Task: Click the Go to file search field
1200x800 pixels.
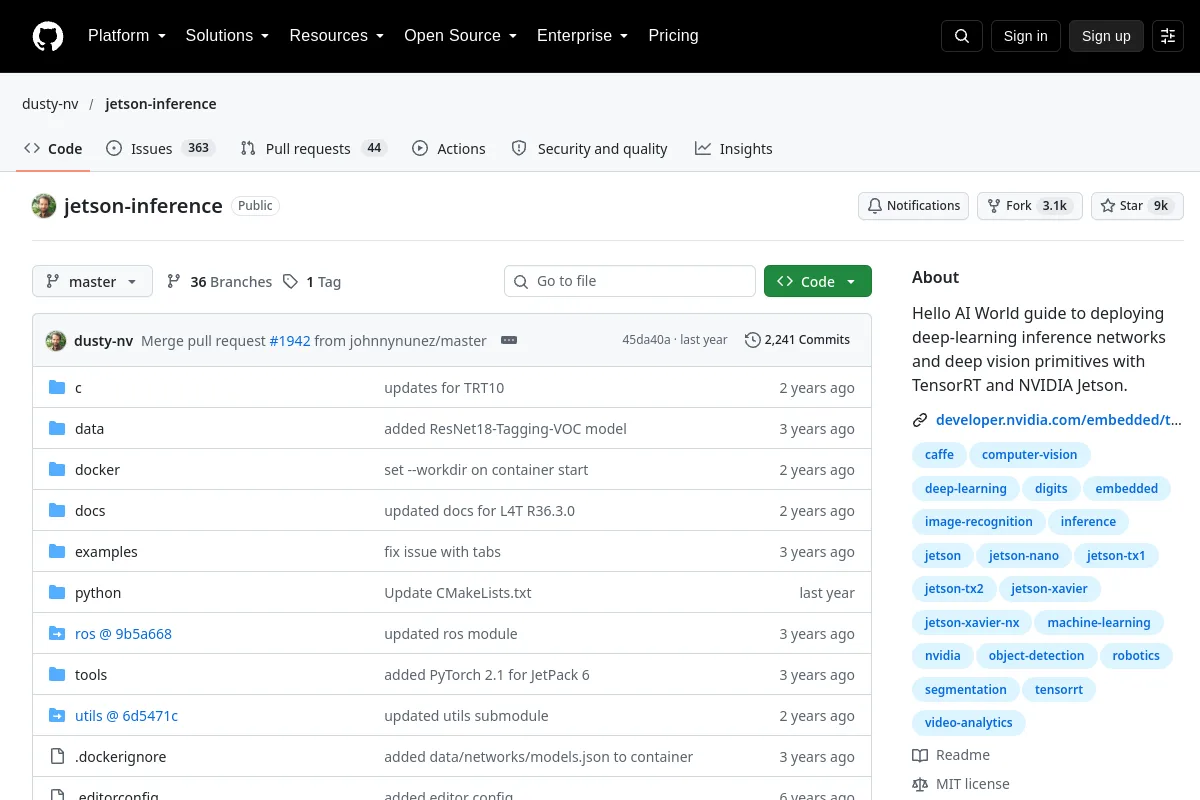Action: [630, 282]
